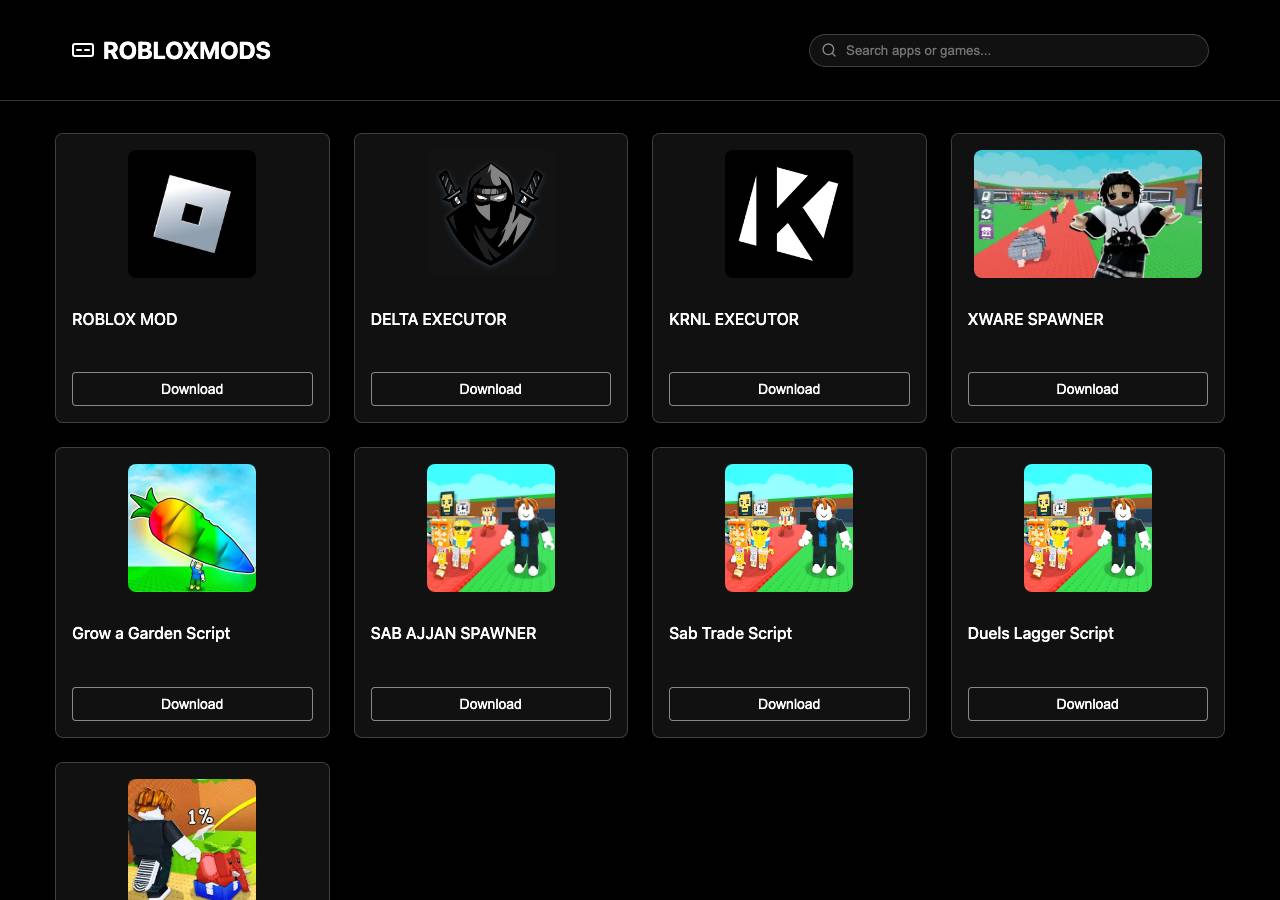1280x900 pixels.
Task: Download Duels Lagger Script
Action: [x=1087, y=704]
